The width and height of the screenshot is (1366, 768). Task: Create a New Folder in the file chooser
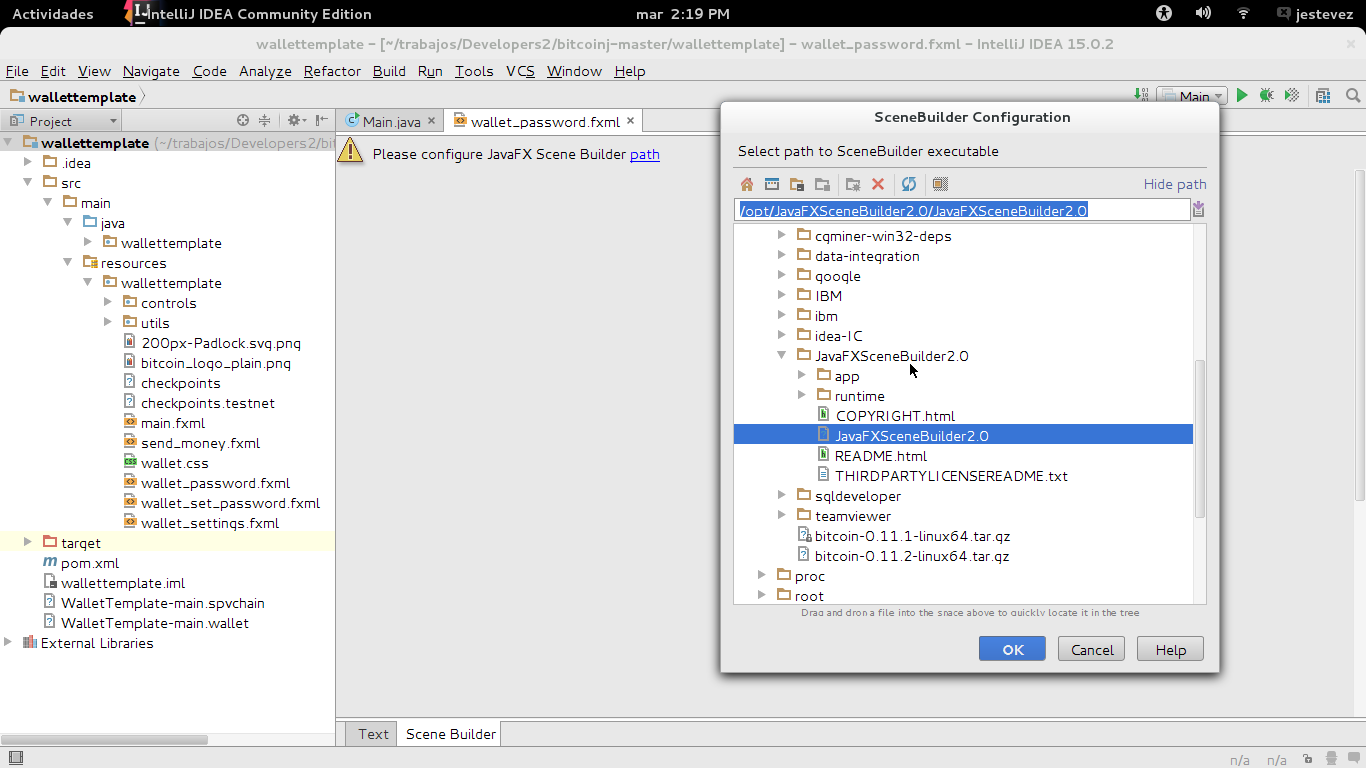click(853, 184)
